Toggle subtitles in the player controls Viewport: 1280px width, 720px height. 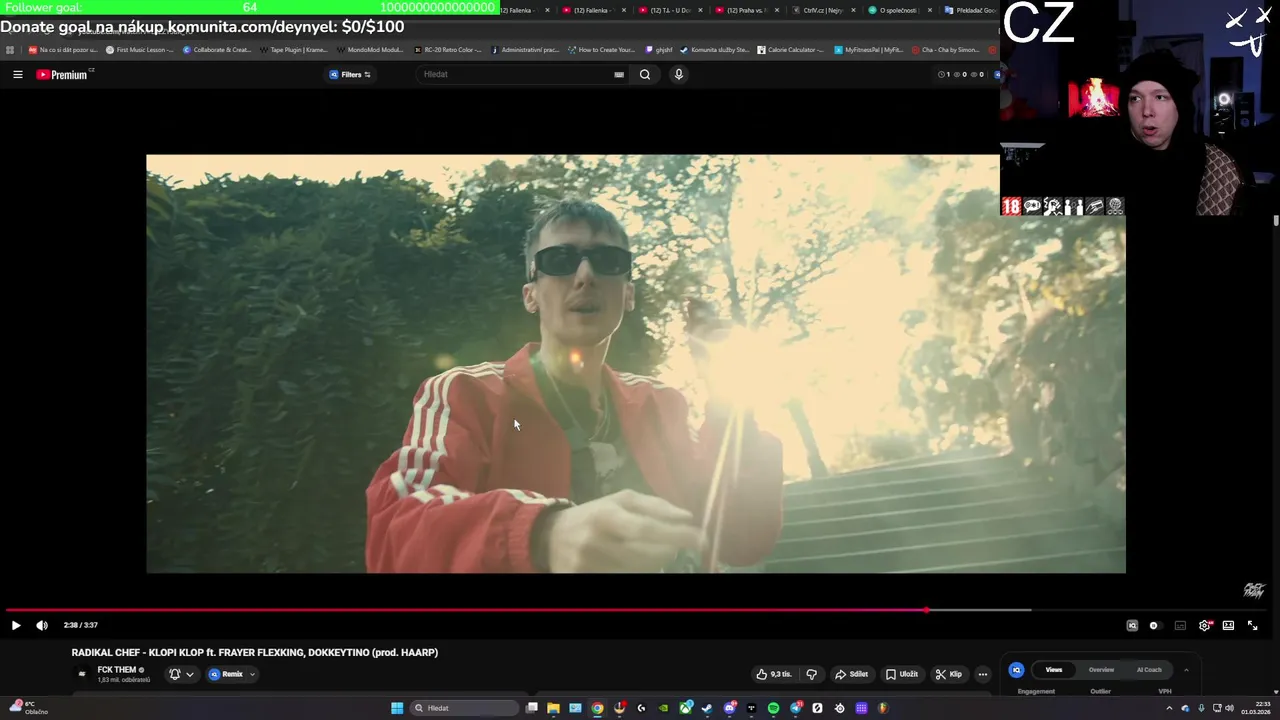[x=1180, y=625]
